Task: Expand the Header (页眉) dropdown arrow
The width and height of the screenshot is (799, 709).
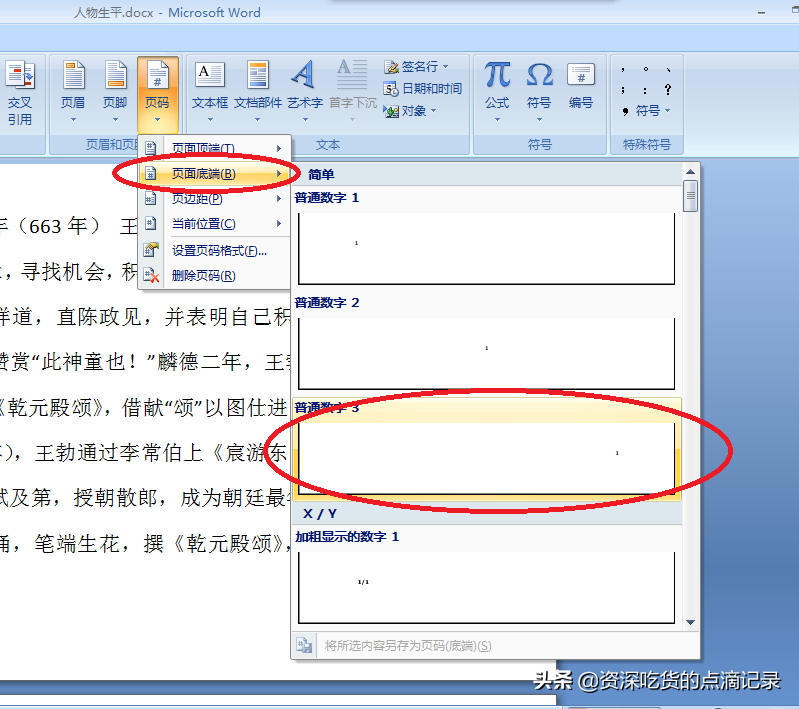Action: pos(73,119)
